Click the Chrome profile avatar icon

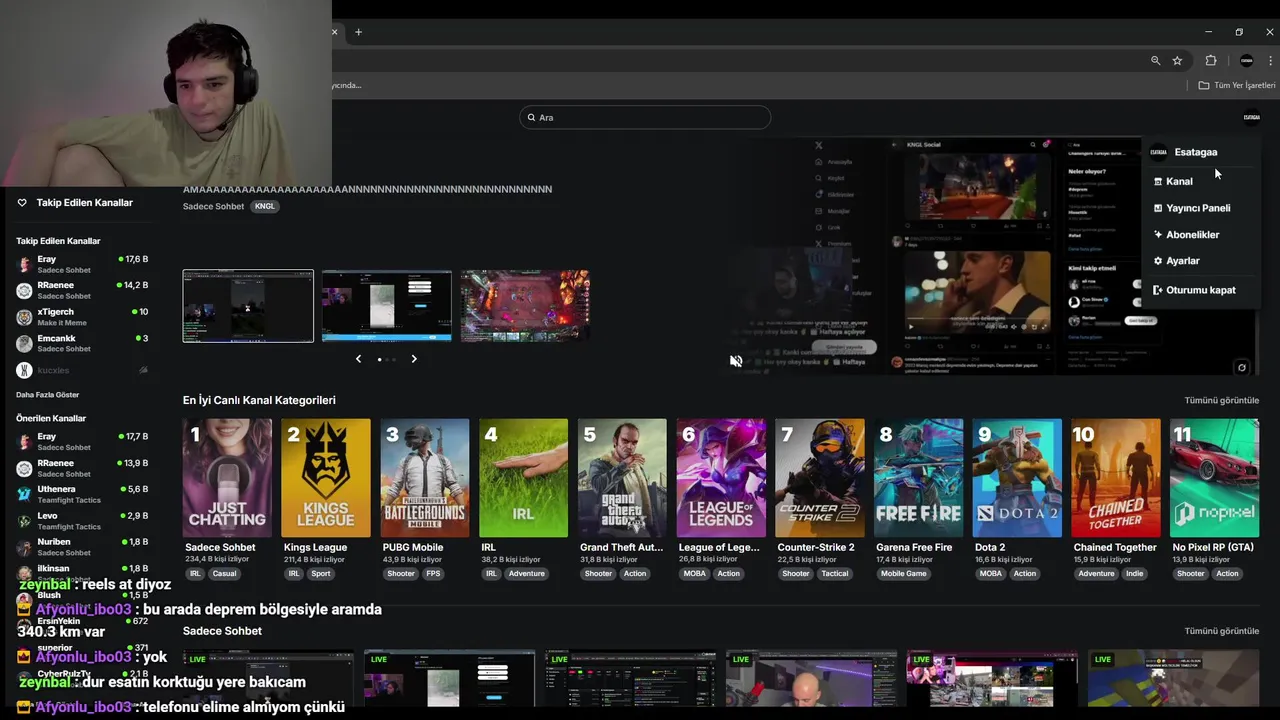1246,60
